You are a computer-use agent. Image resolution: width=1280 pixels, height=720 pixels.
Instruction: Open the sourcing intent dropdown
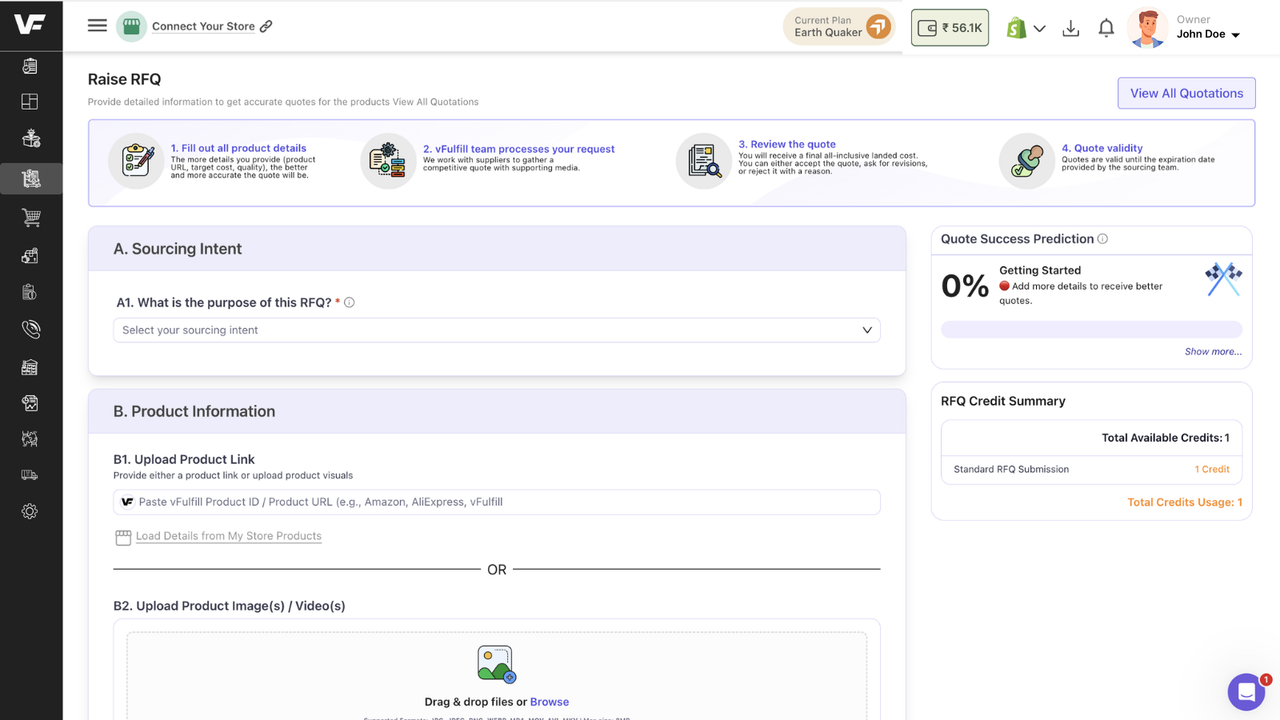[x=497, y=330]
